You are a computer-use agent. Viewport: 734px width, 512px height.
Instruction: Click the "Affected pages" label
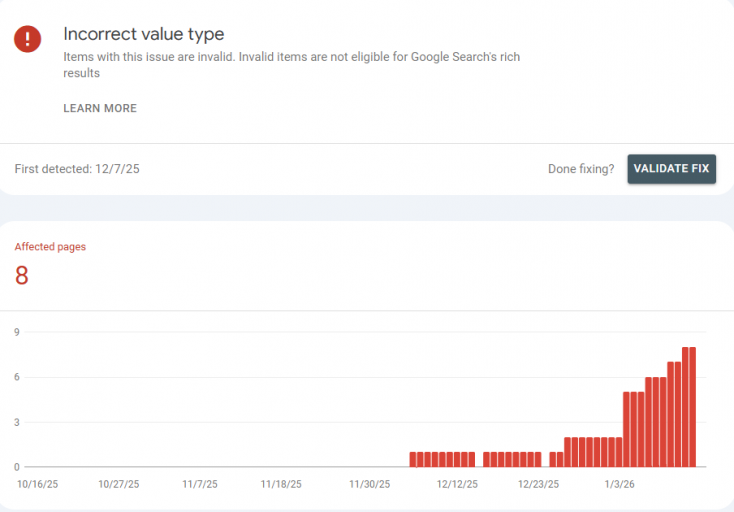coord(50,247)
